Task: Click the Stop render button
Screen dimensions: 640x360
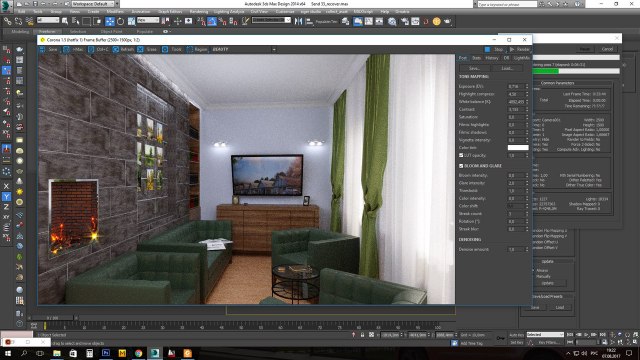Action: coord(495,49)
